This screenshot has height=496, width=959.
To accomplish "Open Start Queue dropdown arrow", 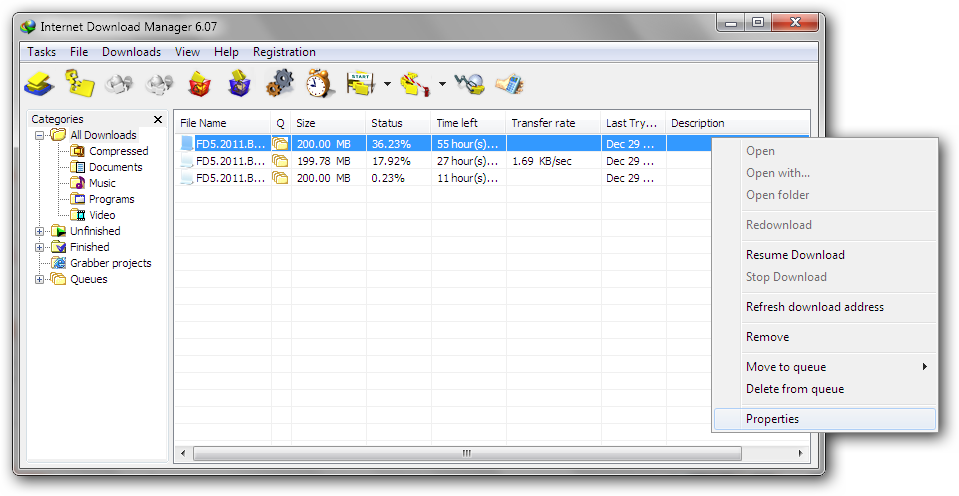I will pyautogui.click(x=387, y=84).
